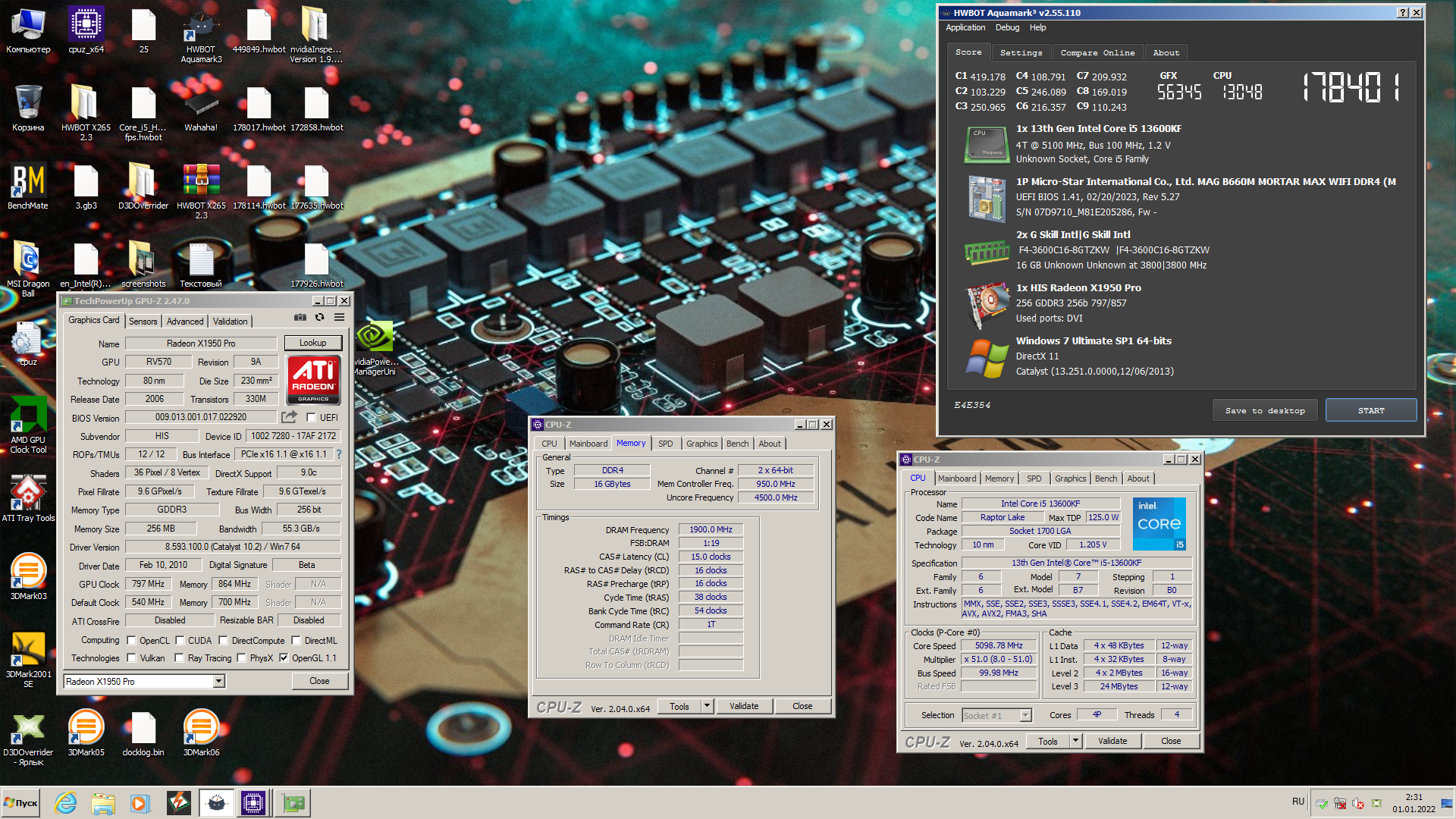Open the 3DMark05 desktop shortcut

tap(86, 733)
